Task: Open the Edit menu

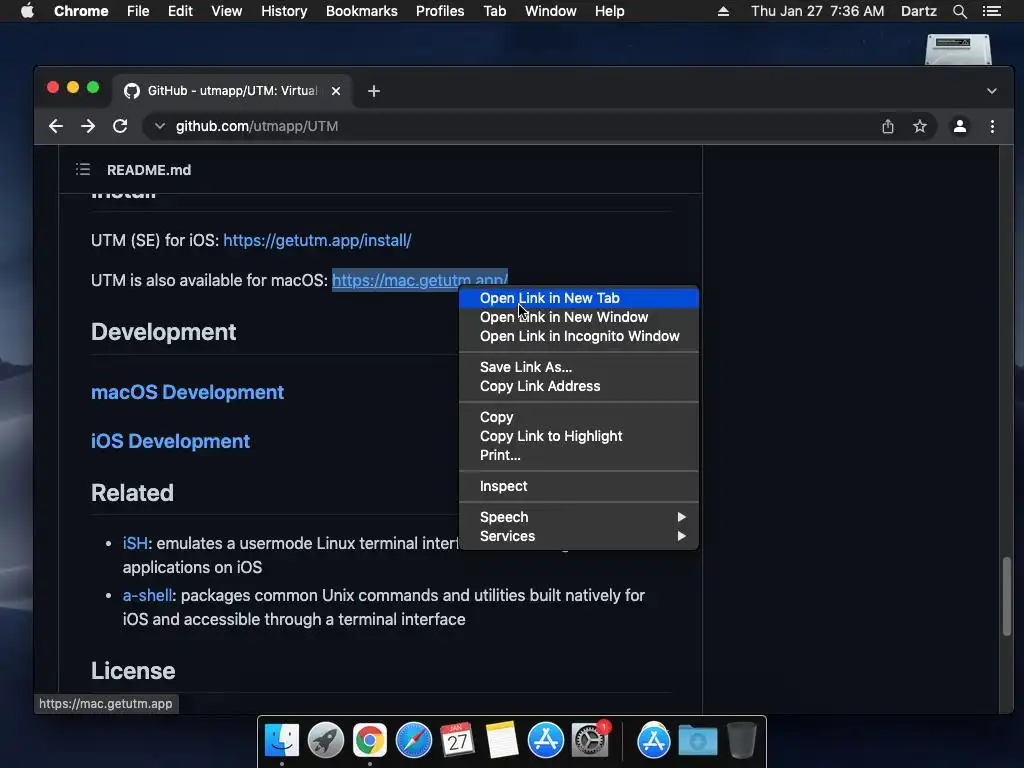Action: click(x=180, y=11)
